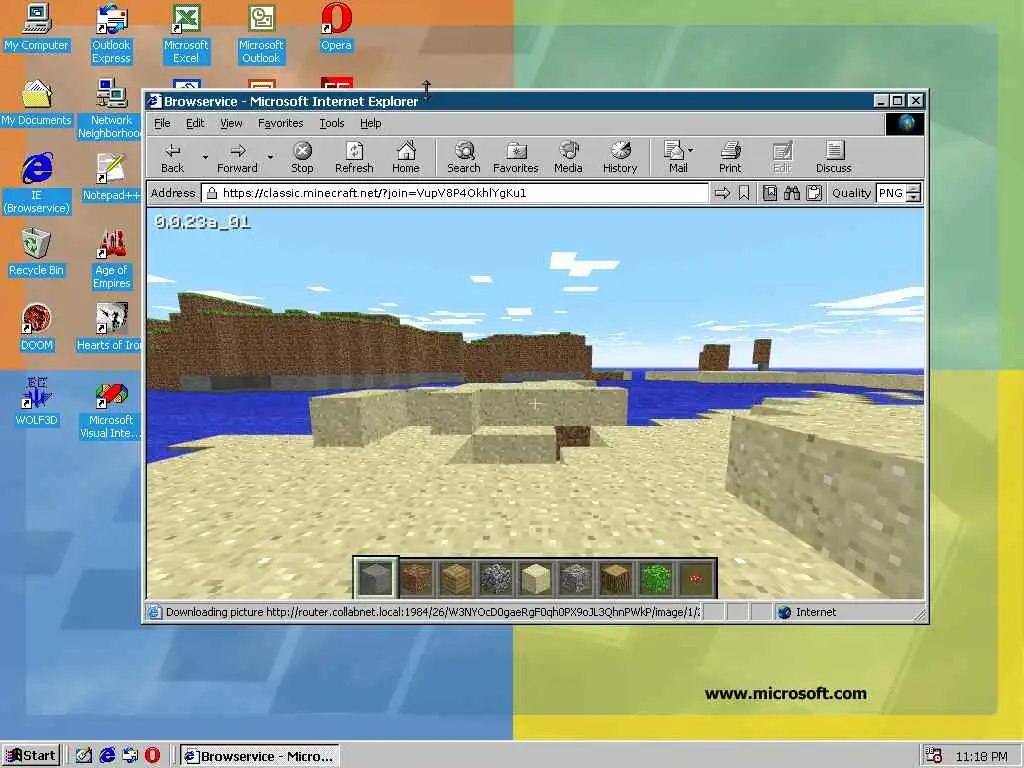Refresh the current page
This screenshot has width=1024, height=768.
coord(354,158)
